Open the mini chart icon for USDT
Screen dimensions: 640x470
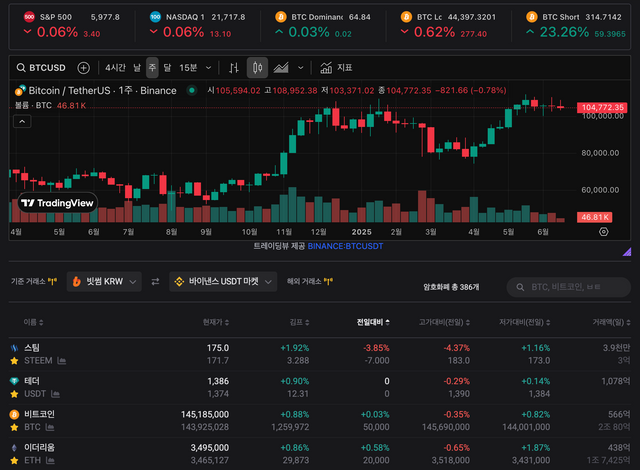56,394
